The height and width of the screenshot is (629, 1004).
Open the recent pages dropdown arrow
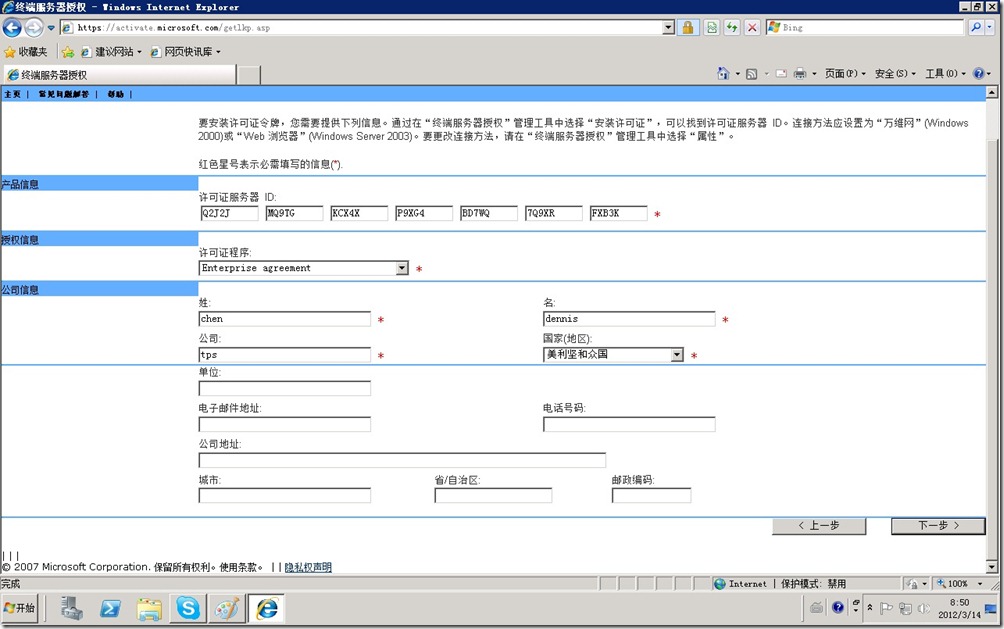point(51,28)
